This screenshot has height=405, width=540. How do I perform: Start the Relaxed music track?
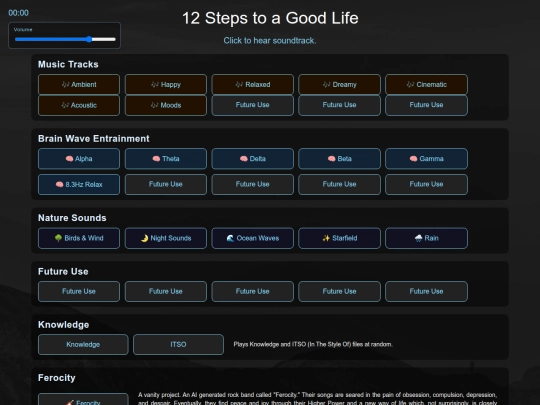click(x=252, y=84)
